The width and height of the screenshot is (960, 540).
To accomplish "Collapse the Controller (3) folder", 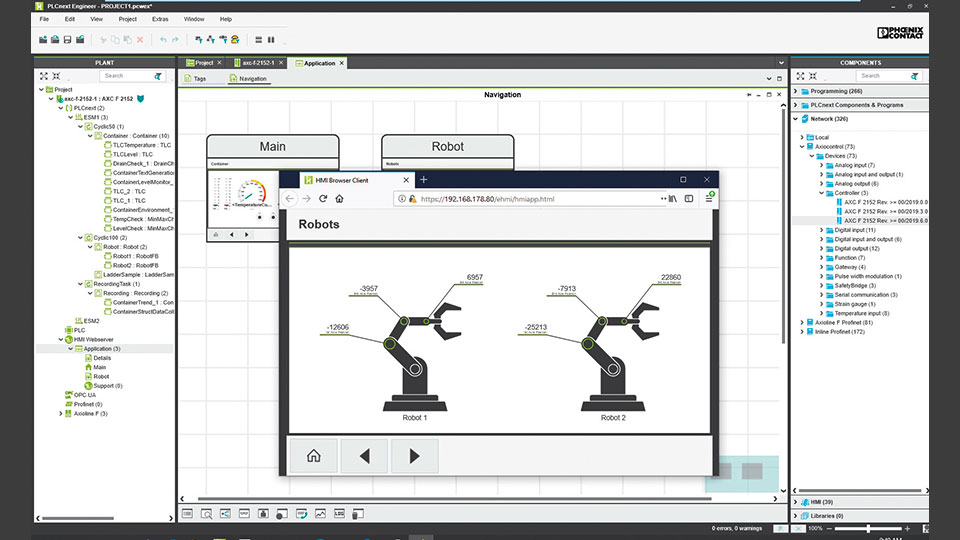I will [822, 193].
